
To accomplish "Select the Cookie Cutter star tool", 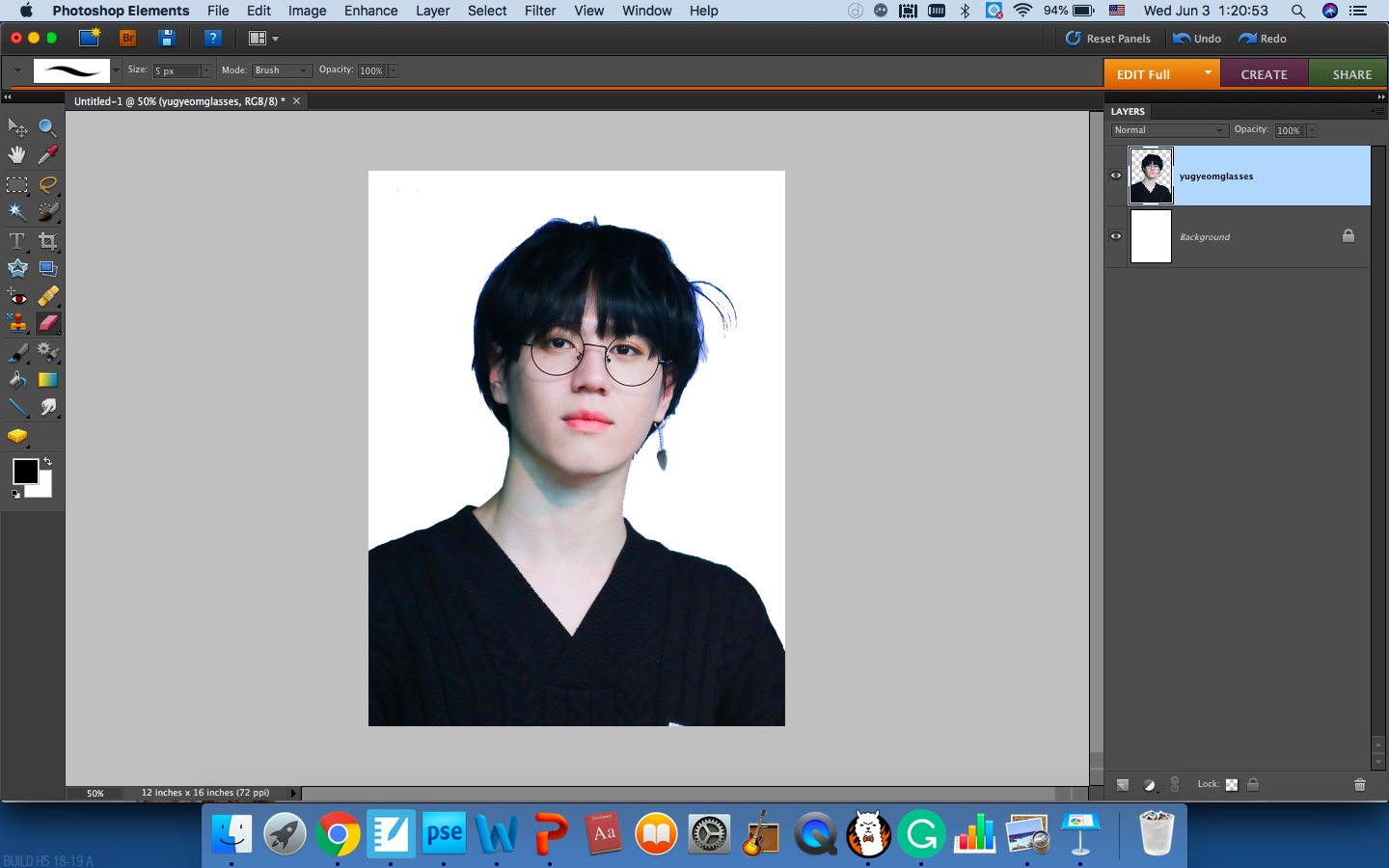I will [x=17, y=268].
